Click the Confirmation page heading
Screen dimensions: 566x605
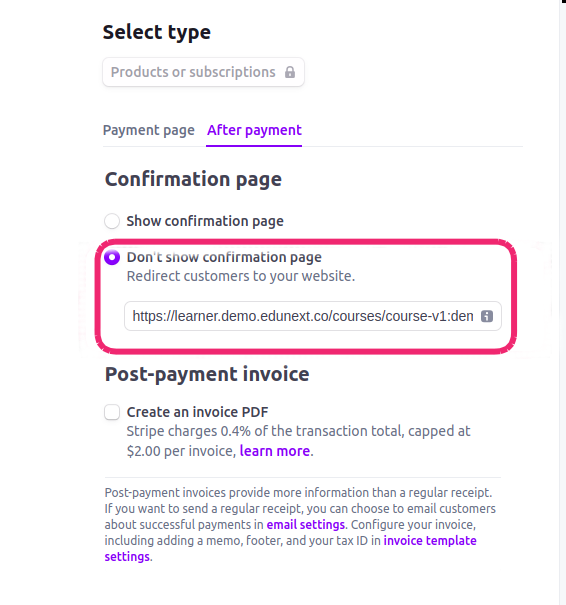193,179
